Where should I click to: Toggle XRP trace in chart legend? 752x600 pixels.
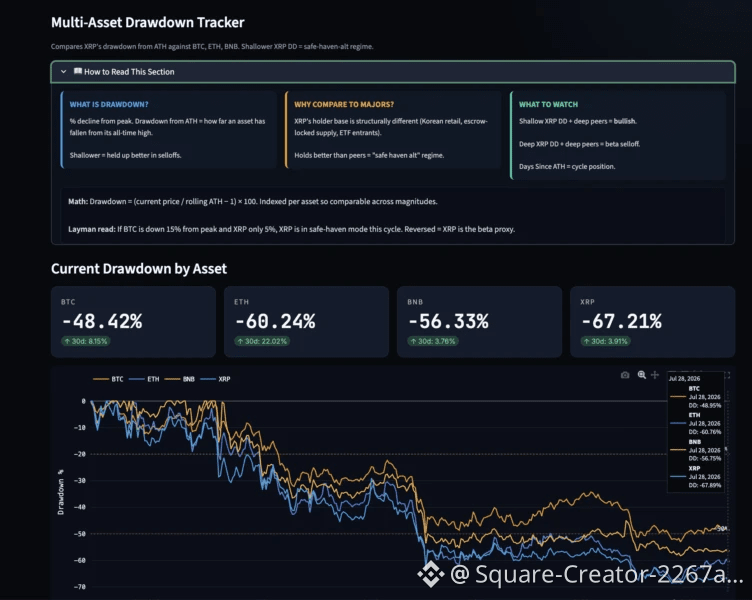pyautogui.click(x=215, y=379)
